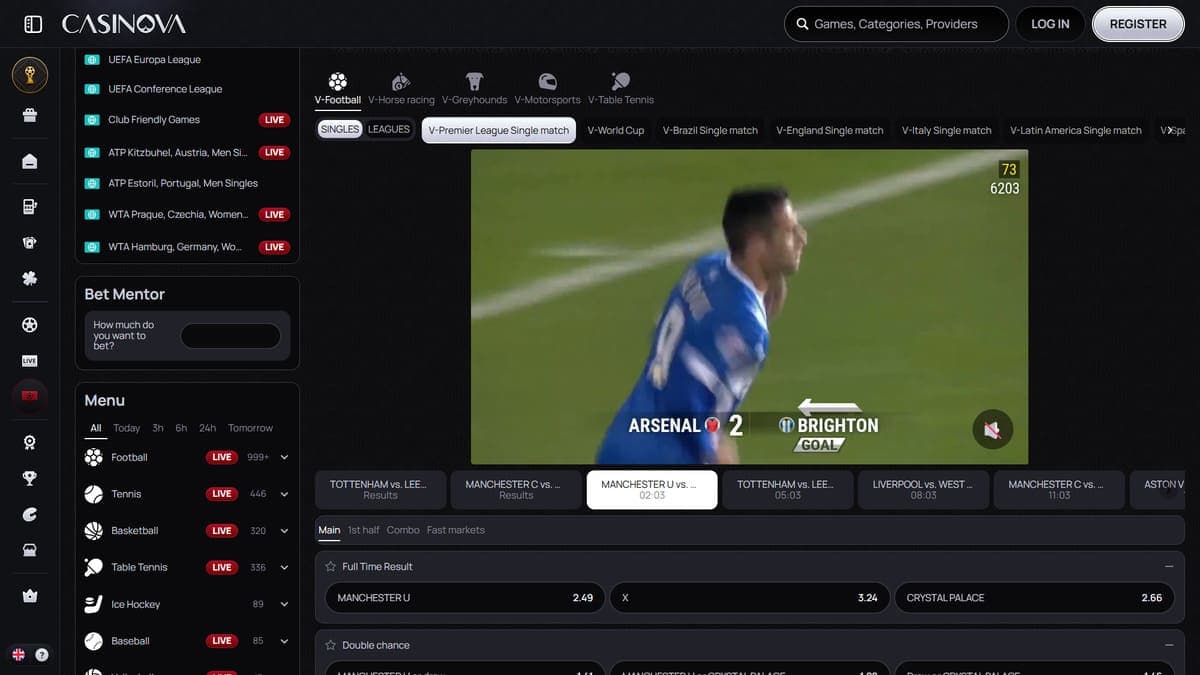
Task: Open the gift box promotions icon
Action: (30, 116)
